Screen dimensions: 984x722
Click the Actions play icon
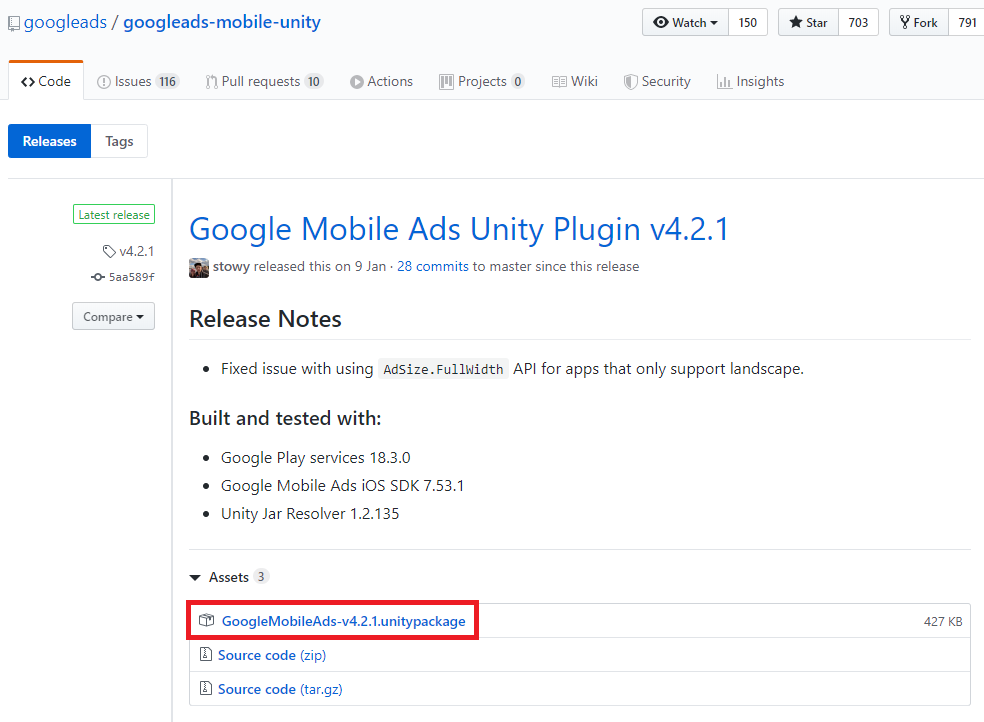(x=356, y=82)
